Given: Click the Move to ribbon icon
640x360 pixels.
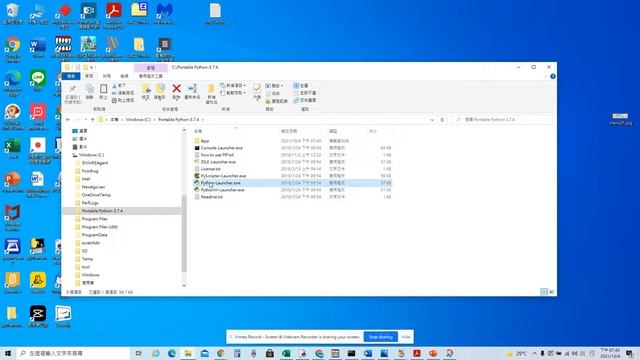Looking at the screenshot, I should point(146,89).
